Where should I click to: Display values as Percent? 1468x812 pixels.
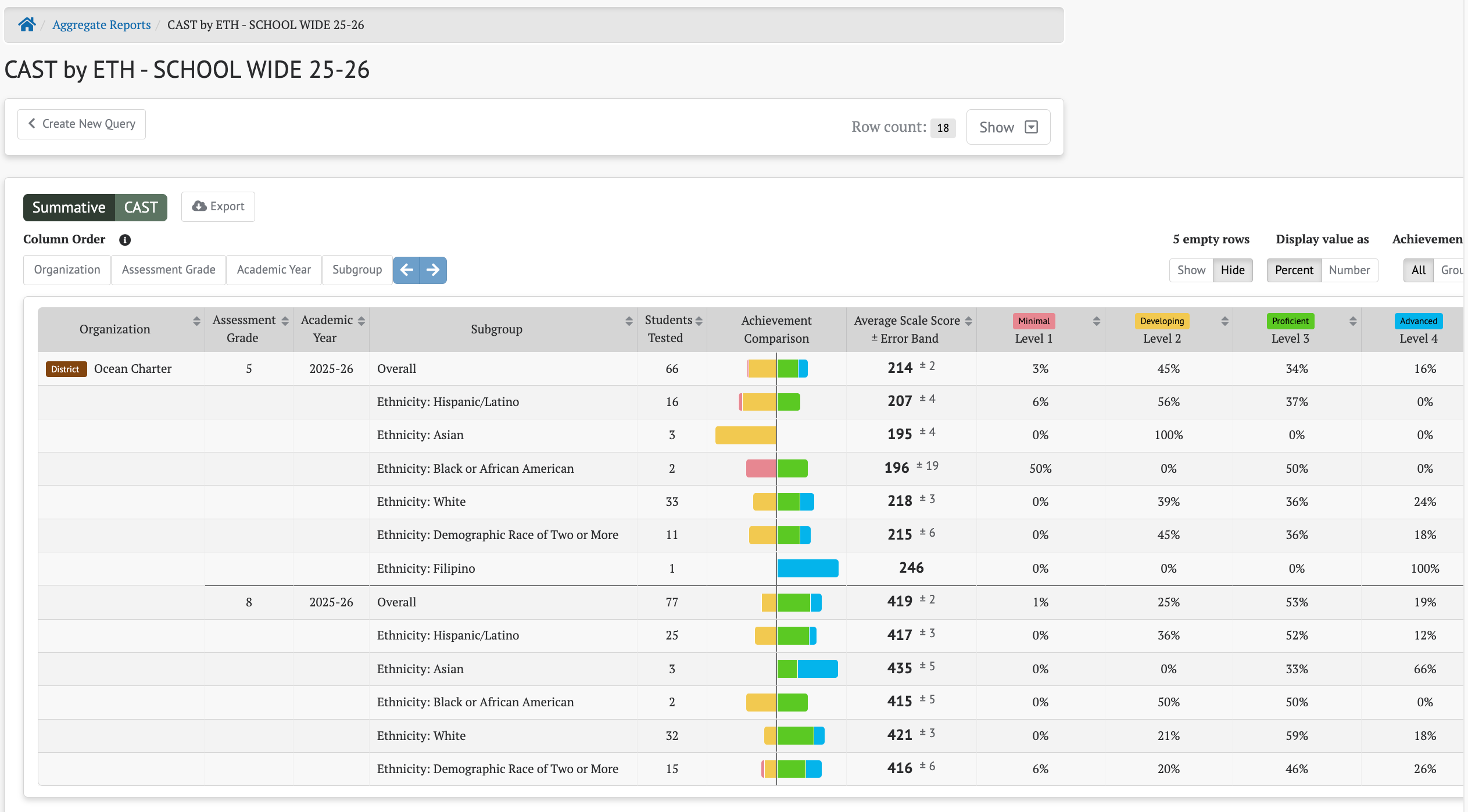pos(1294,270)
